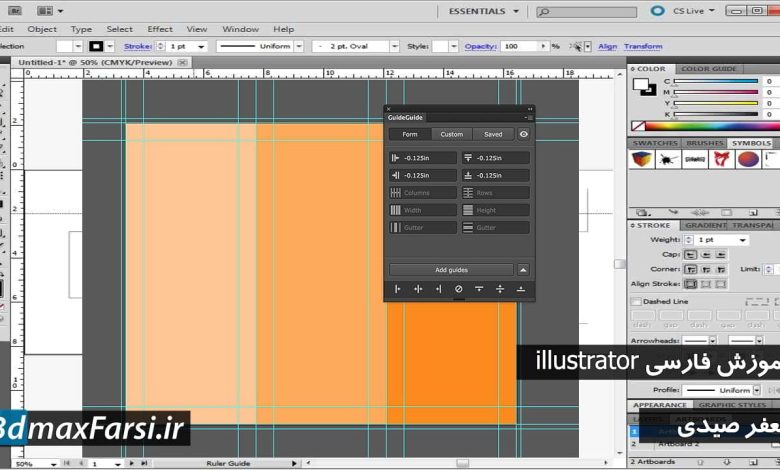Switch to the COLOR GUIDE tab
This screenshot has height=470, width=780.
click(x=708, y=69)
